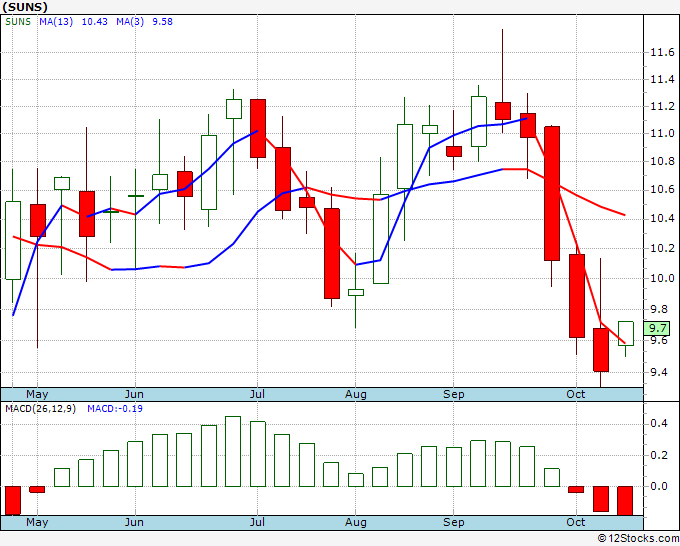Click the 10.8 price axis label
This screenshot has width=680, height=546.
click(x=662, y=162)
